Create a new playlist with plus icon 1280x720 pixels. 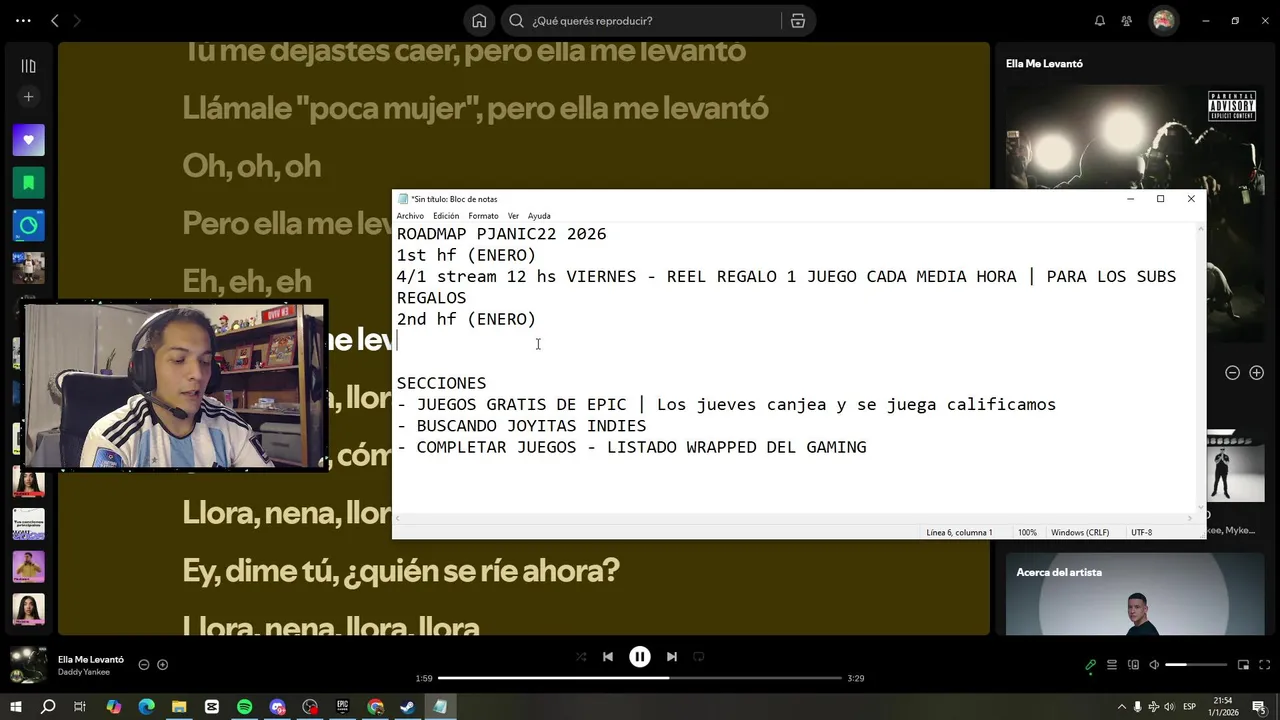pyautogui.click(x=28, y=97)
